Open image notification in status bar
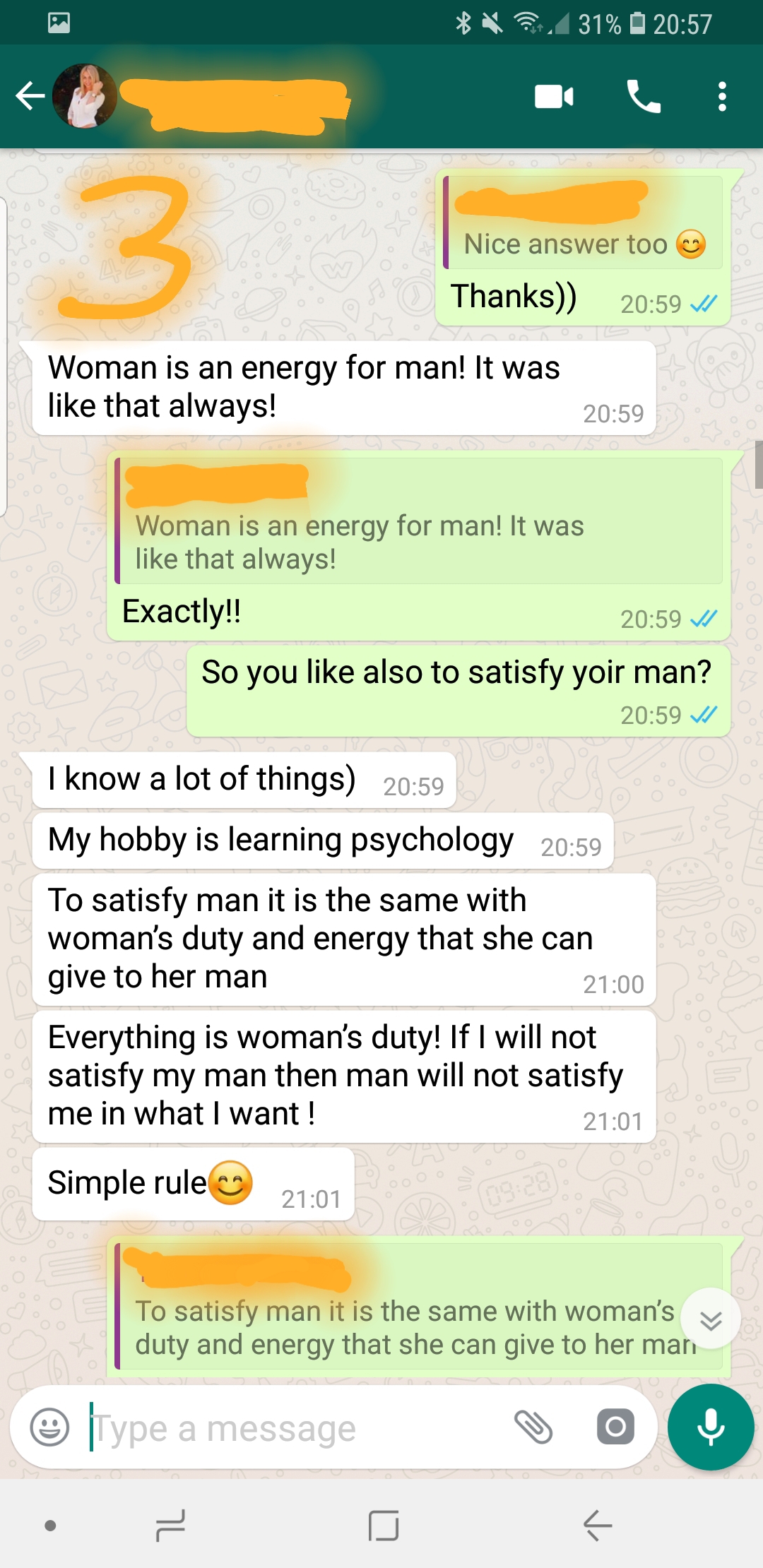The height and width of the screenshot is (1568, 763). 59,23
